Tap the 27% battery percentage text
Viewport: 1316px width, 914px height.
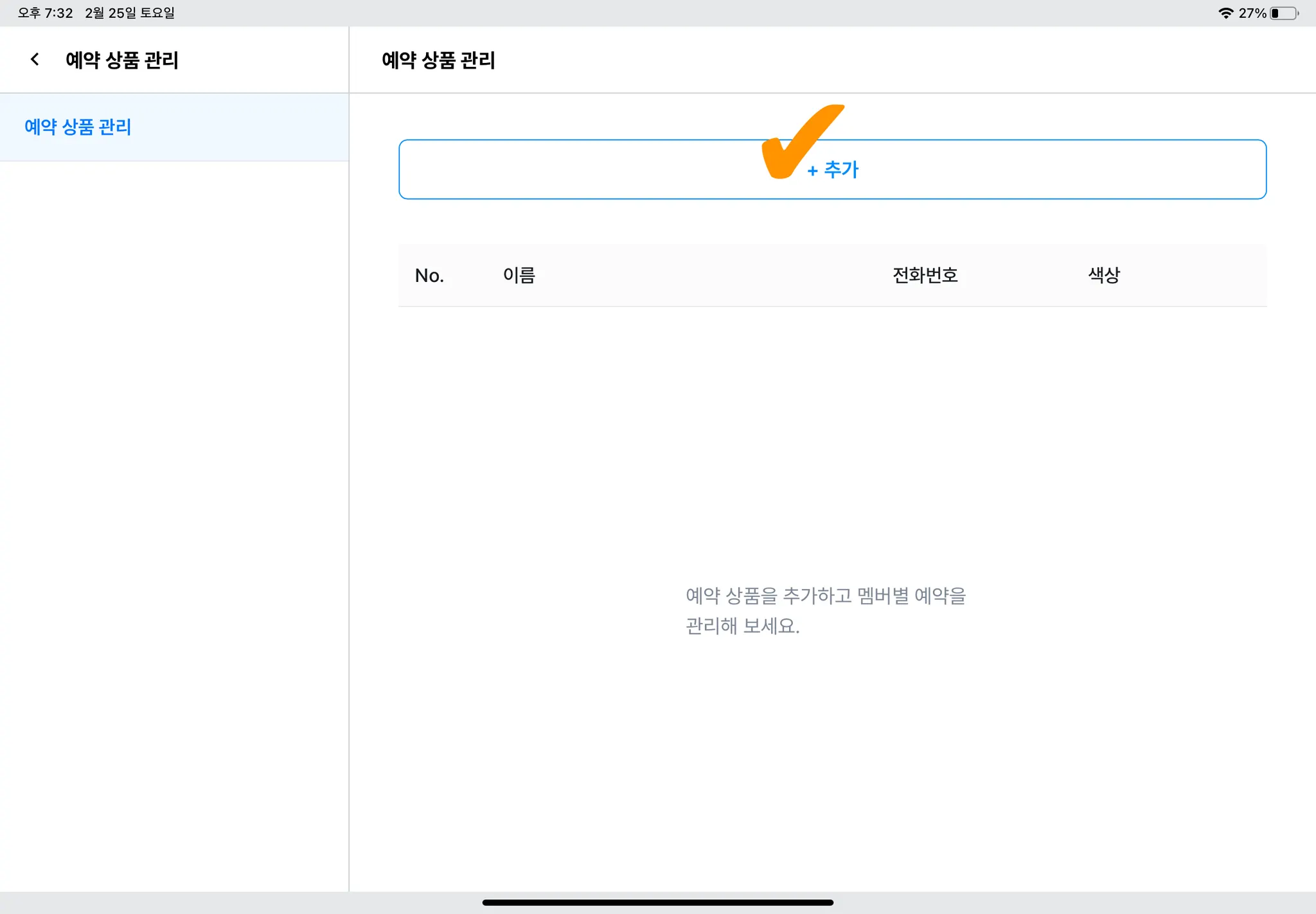pyautogui.click(x=1252, y=13)
